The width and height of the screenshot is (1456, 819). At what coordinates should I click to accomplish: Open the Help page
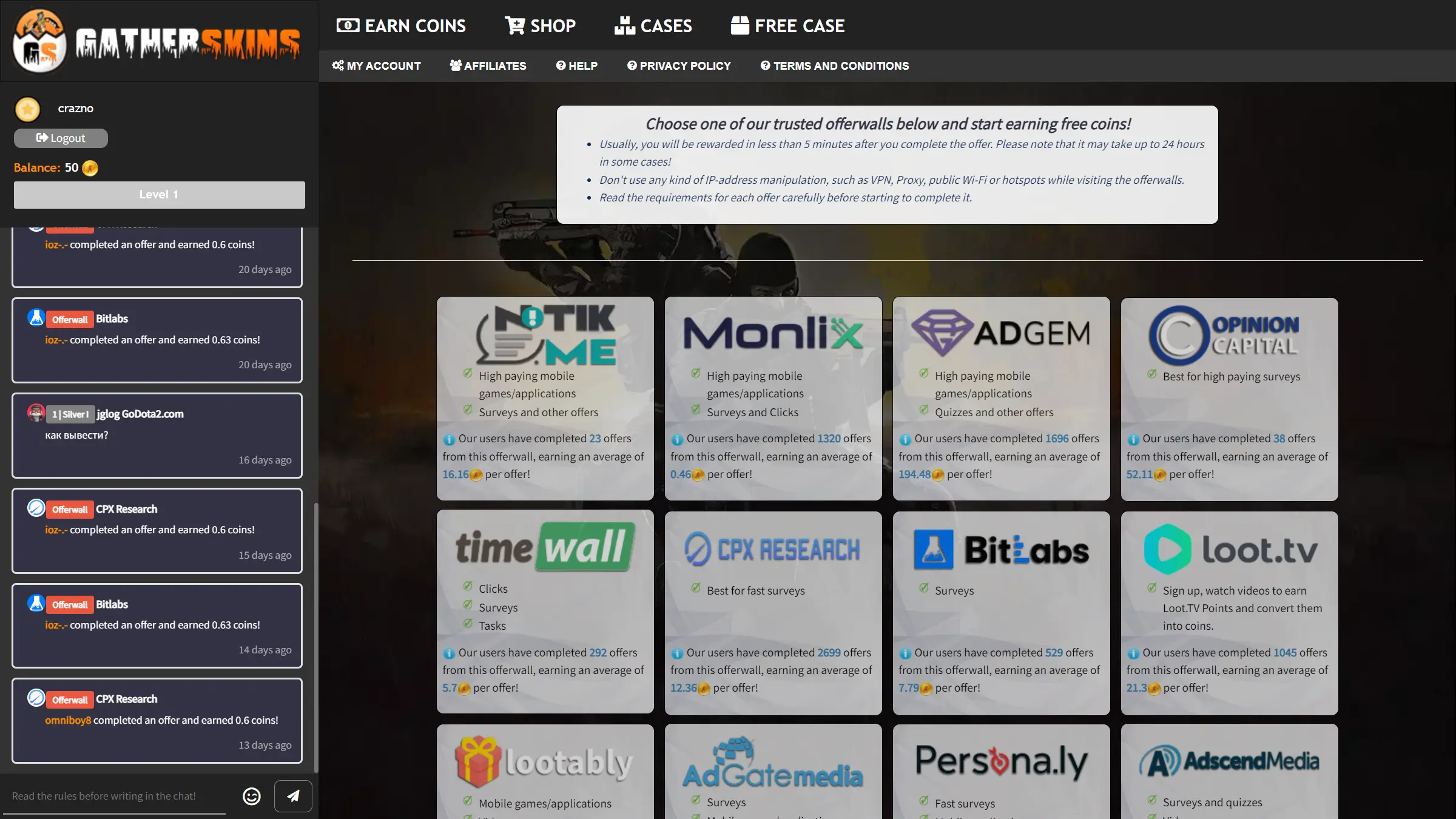(x=576, y=66)
